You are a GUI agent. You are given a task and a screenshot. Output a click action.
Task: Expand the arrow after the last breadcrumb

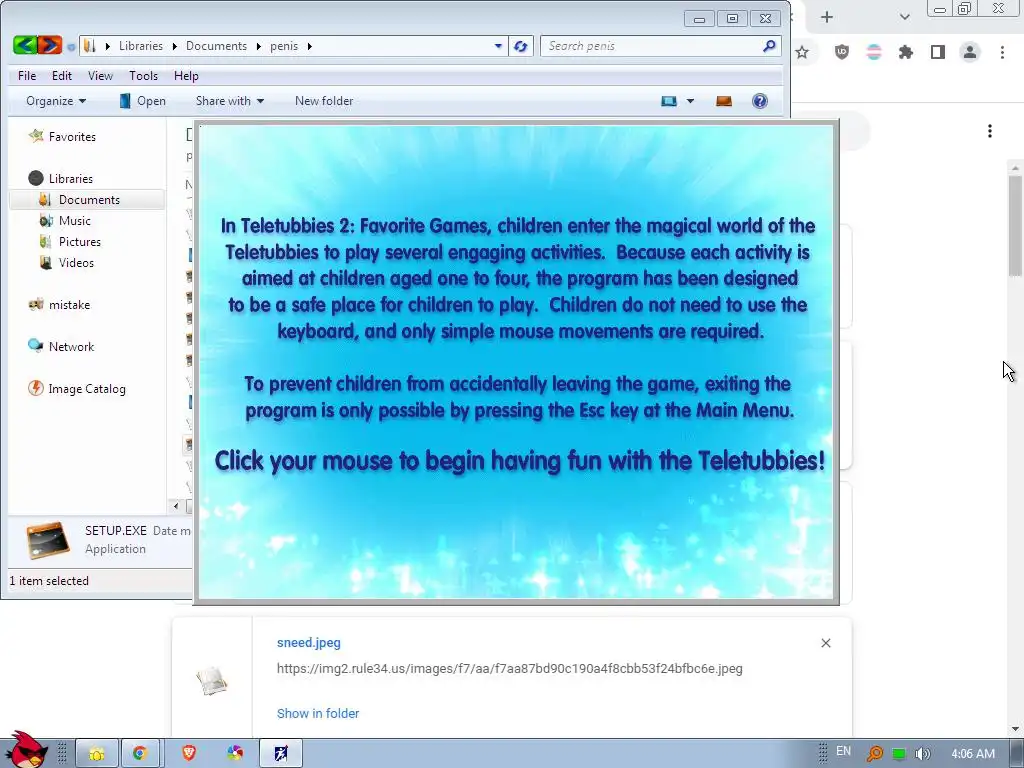coord(310,46)
